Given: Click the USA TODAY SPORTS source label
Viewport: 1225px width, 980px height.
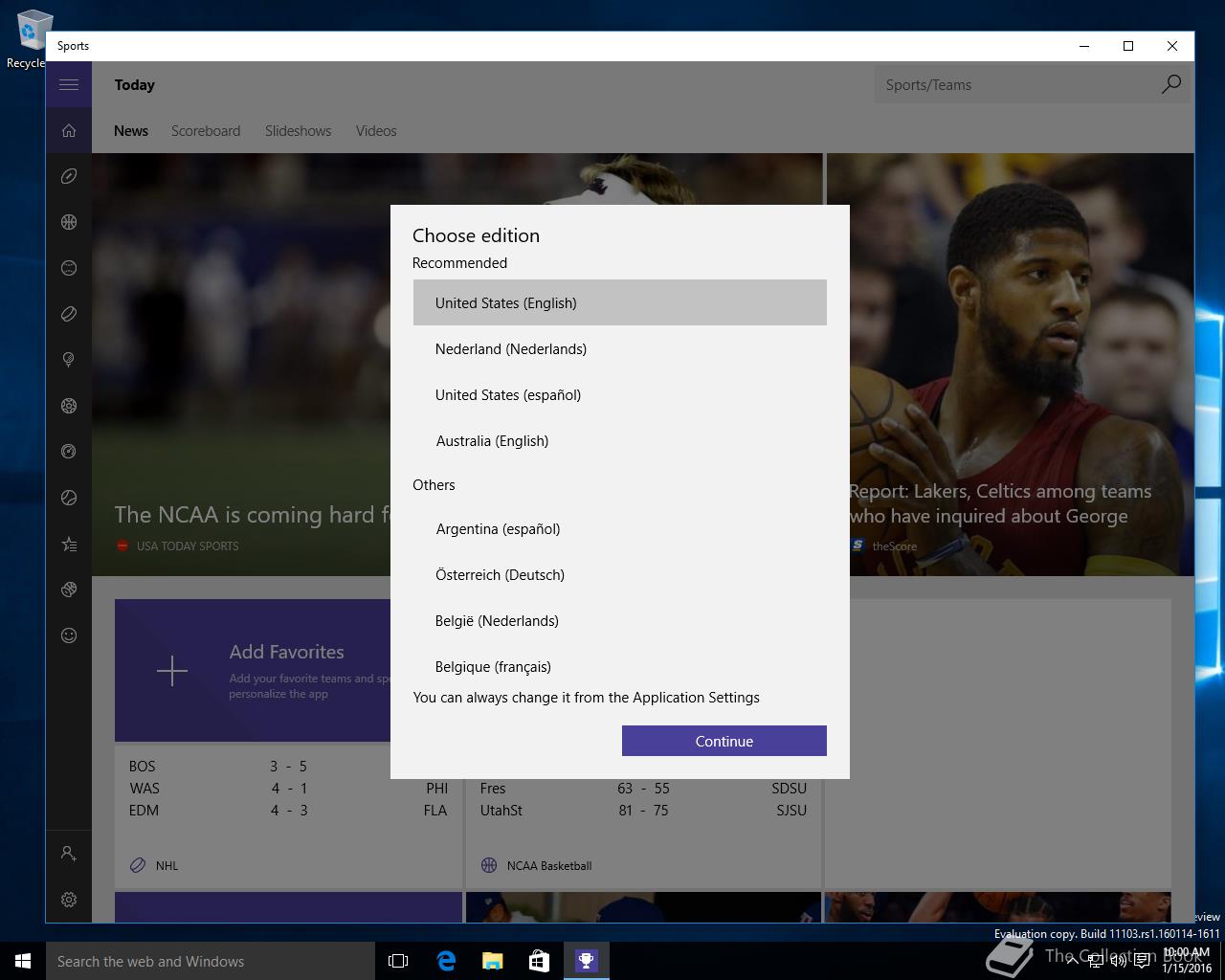Looking at the screenshot, I should [x=188, y=546].
